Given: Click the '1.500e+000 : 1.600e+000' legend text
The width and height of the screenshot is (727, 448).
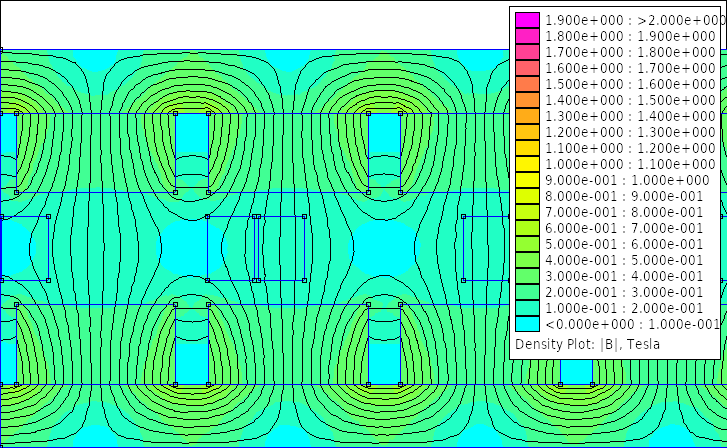Looking at the screenshot, I should click(x=630, y=84).
